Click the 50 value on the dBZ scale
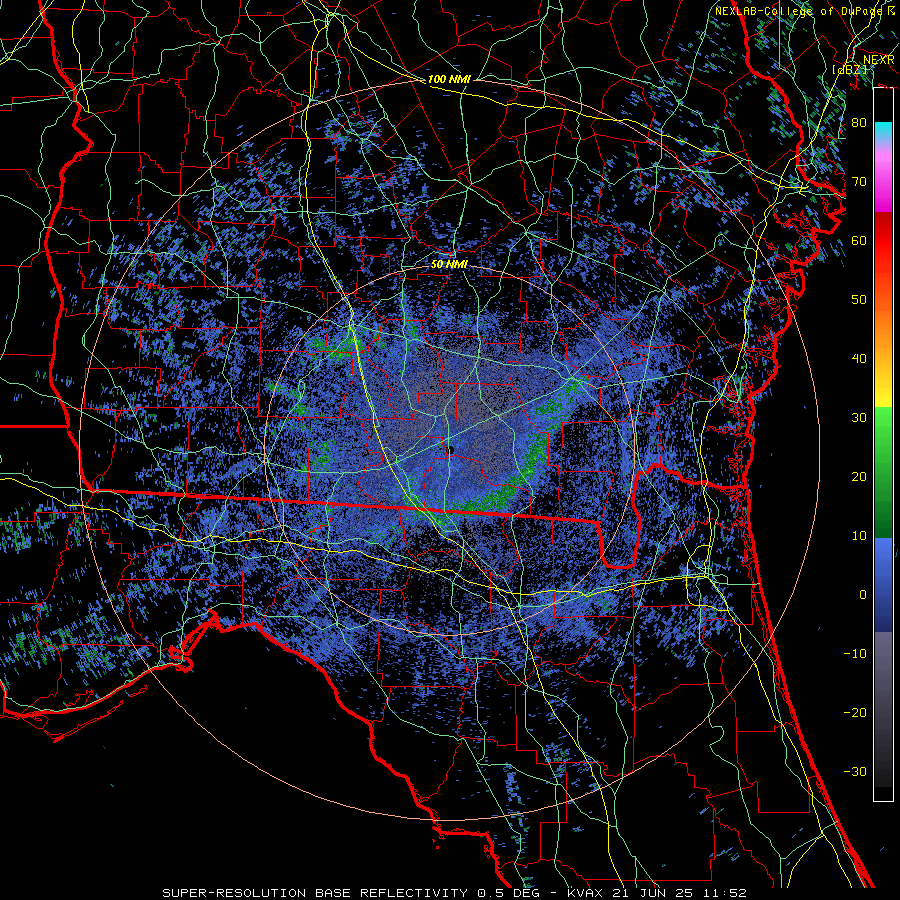The image size is (900, 900). coord(859,300)
